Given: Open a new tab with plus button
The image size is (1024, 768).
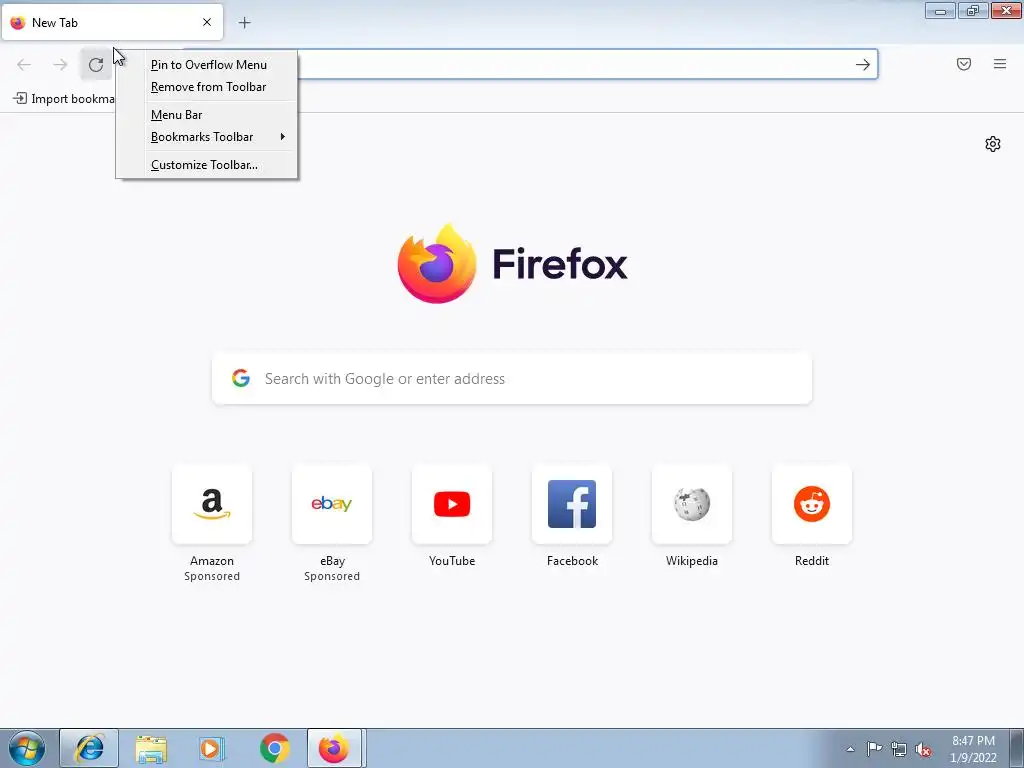Looking at the screenshot, I should pyautogui.click(x=244, y=23).
